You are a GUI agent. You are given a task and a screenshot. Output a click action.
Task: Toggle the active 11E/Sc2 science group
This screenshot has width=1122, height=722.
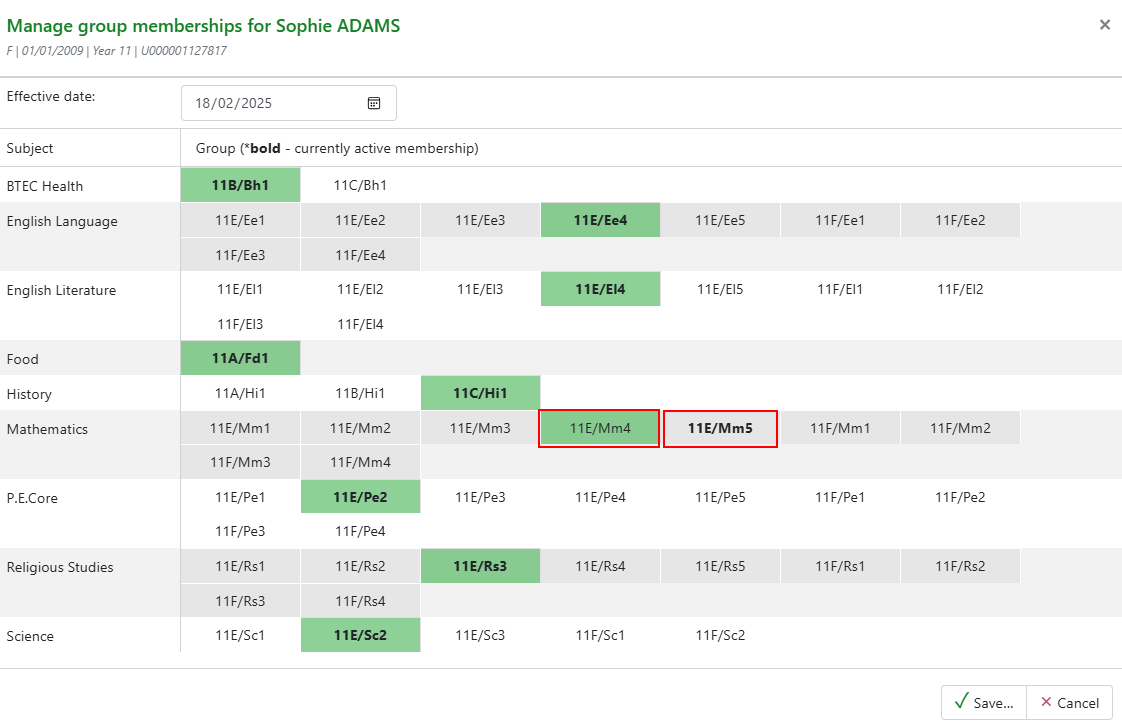coord(361,635)
